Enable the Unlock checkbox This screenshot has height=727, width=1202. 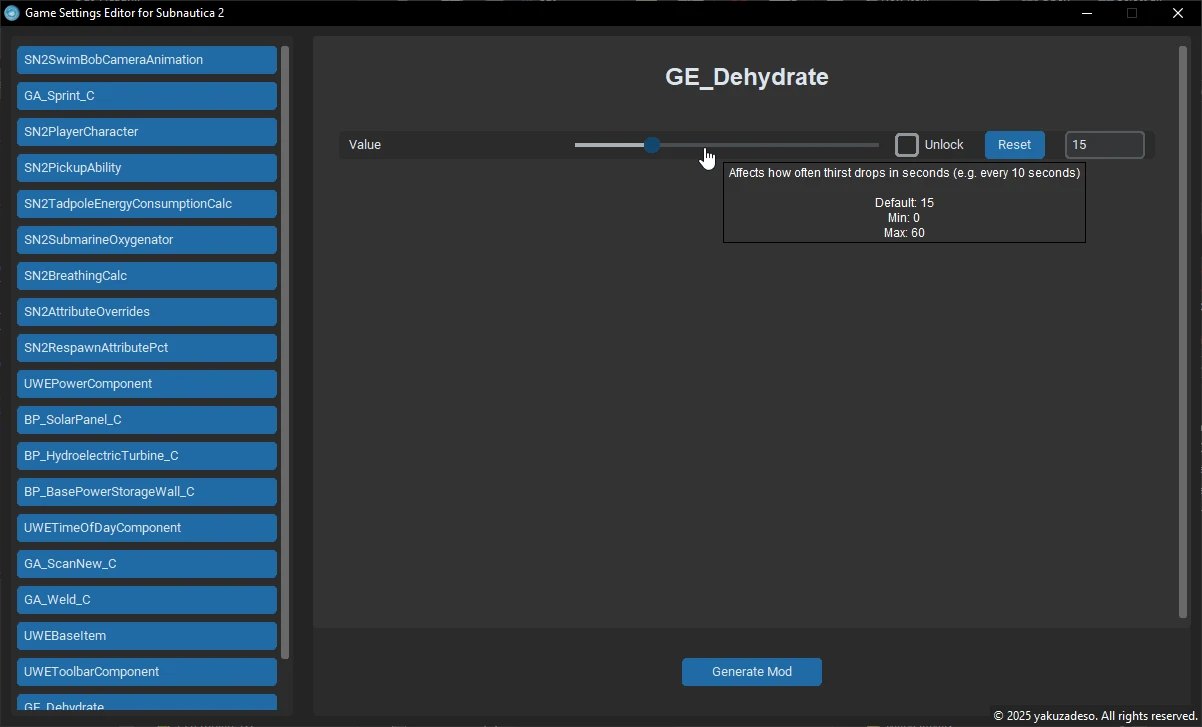click(x=907, y=145)
